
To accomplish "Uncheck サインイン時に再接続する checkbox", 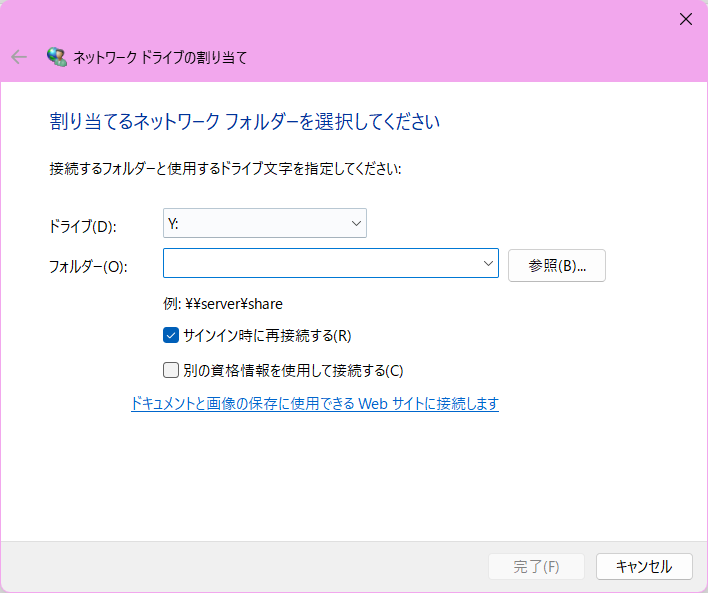I will point(171,336).
